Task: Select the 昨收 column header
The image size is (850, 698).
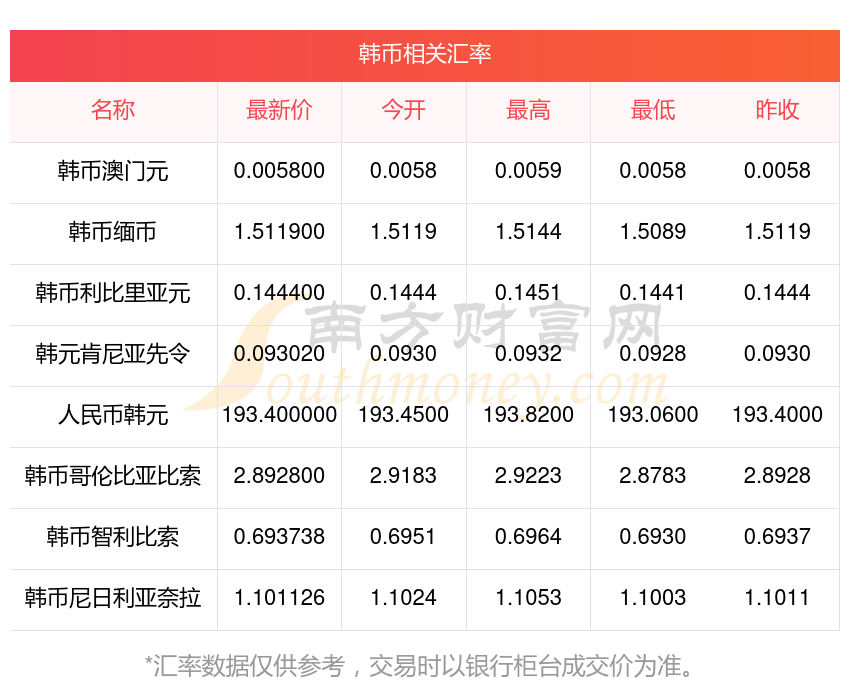Action: click(x=777, y=110)
